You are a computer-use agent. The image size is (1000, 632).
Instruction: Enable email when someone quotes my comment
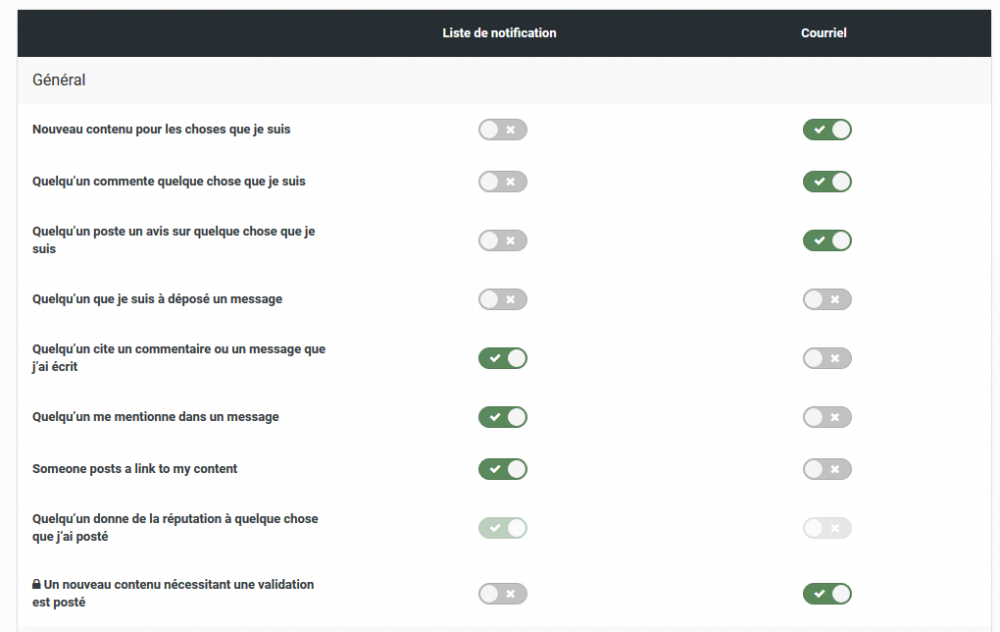827,358
